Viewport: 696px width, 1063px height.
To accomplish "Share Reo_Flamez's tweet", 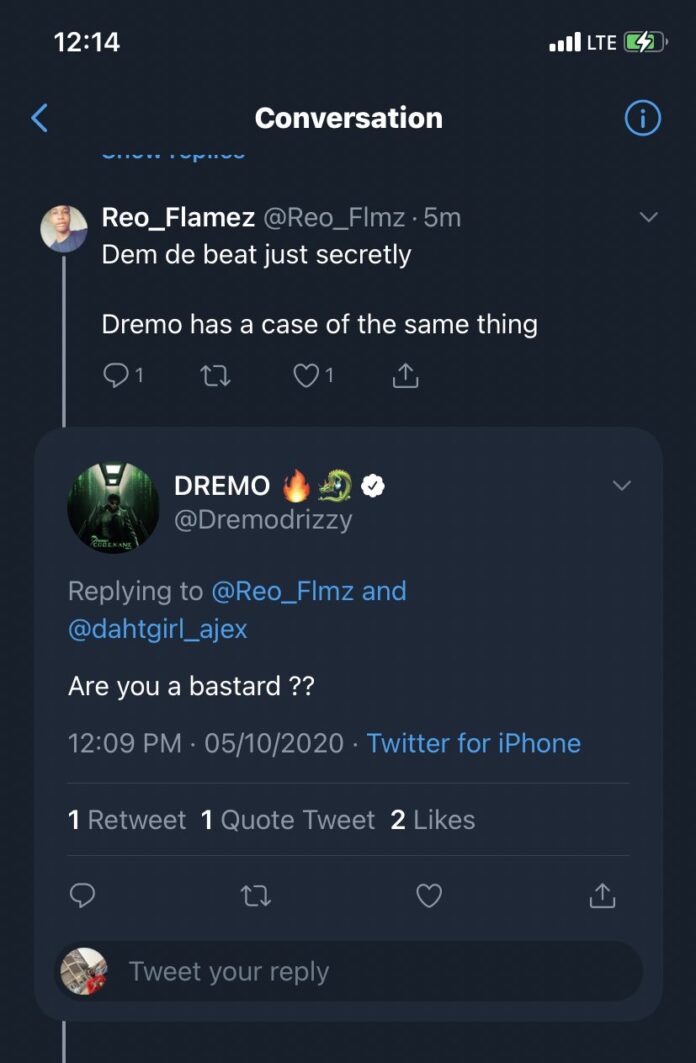I will (x=404, y=375).
